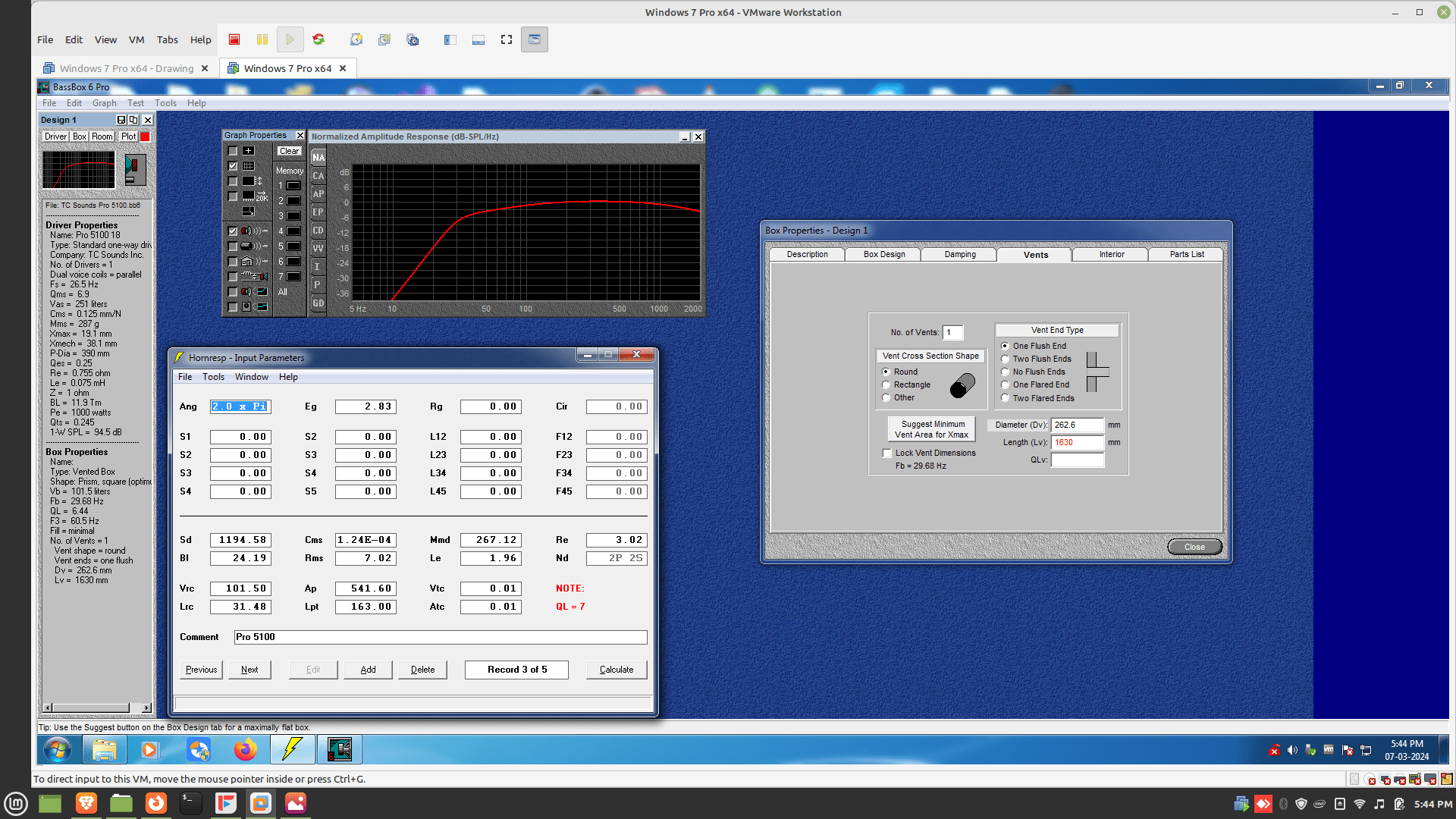Select the Other vent shape radio button
The width and height of the screenshot is (1456, 819).
[886, 398]
